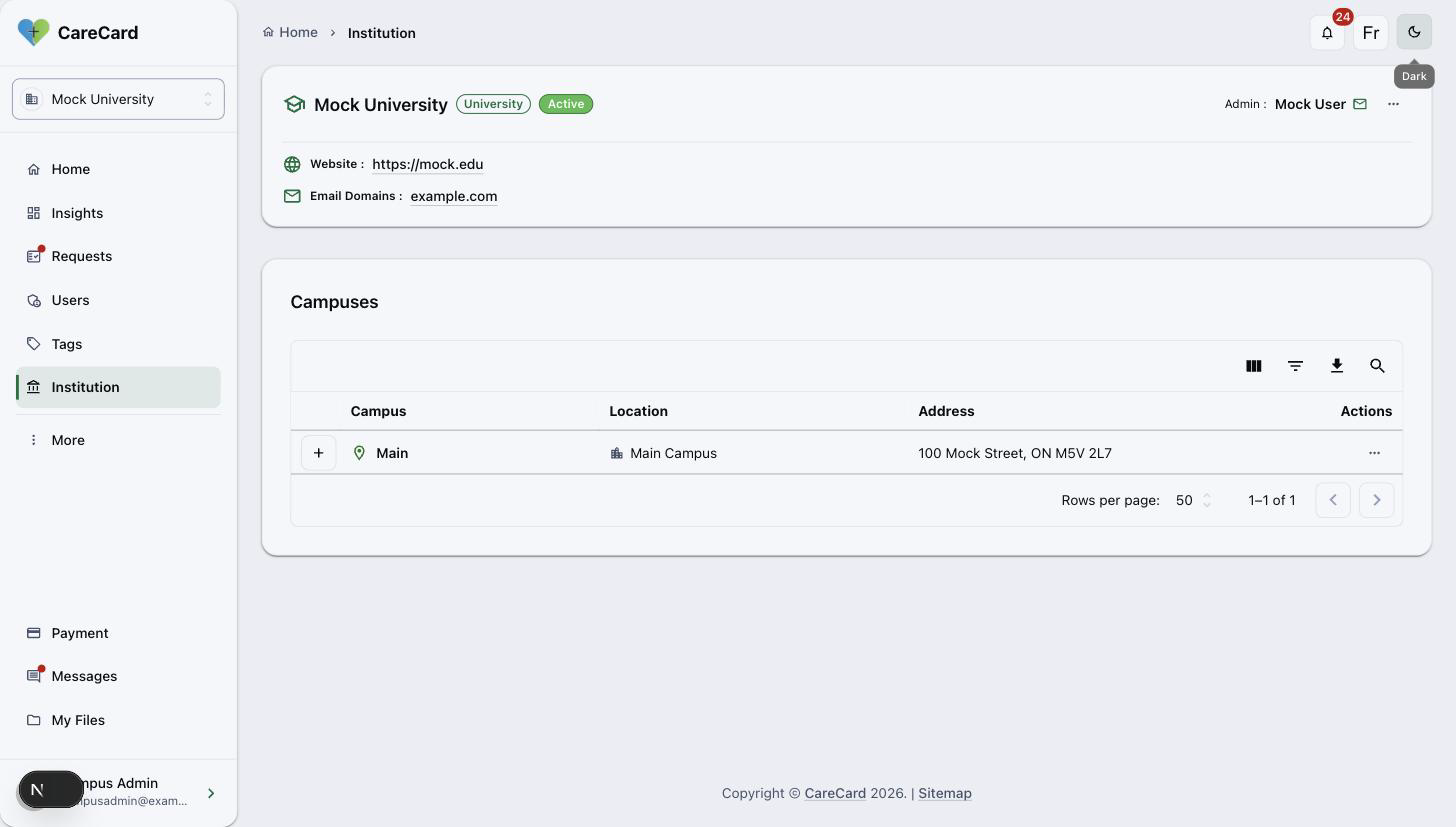Sort by the Location column header
1456x827 pixels.
coord(638,411)
